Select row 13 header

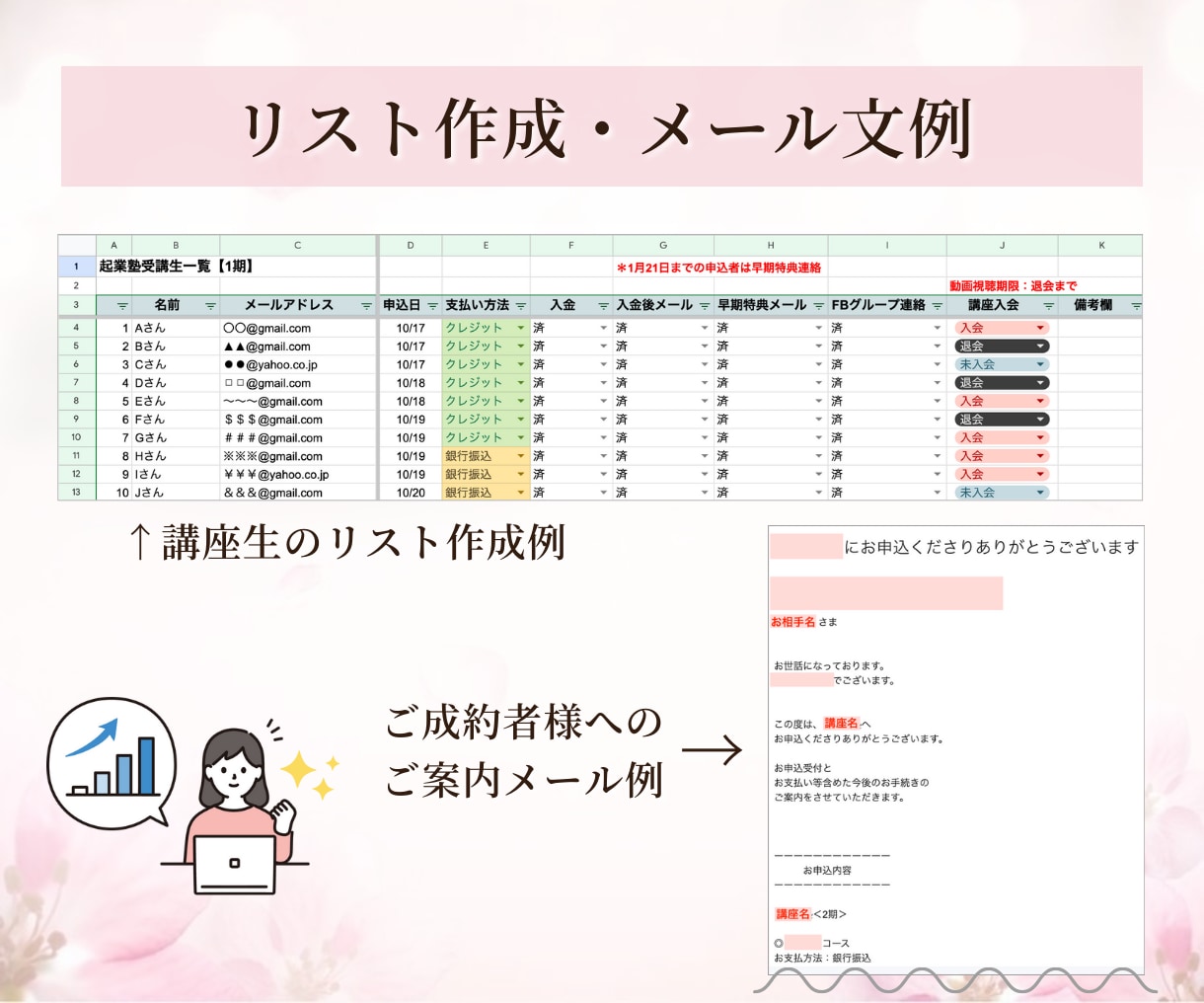[x=77, y=493]
